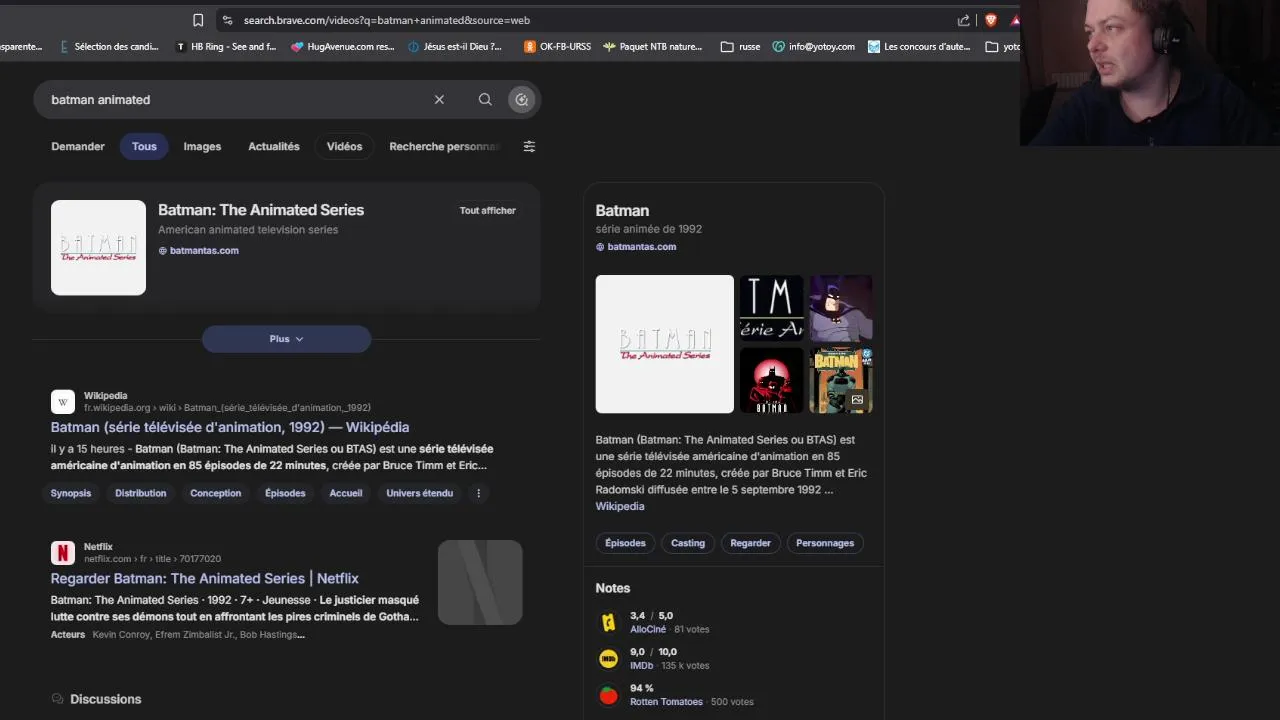Open HugAvenue.com bookmark

342,46
